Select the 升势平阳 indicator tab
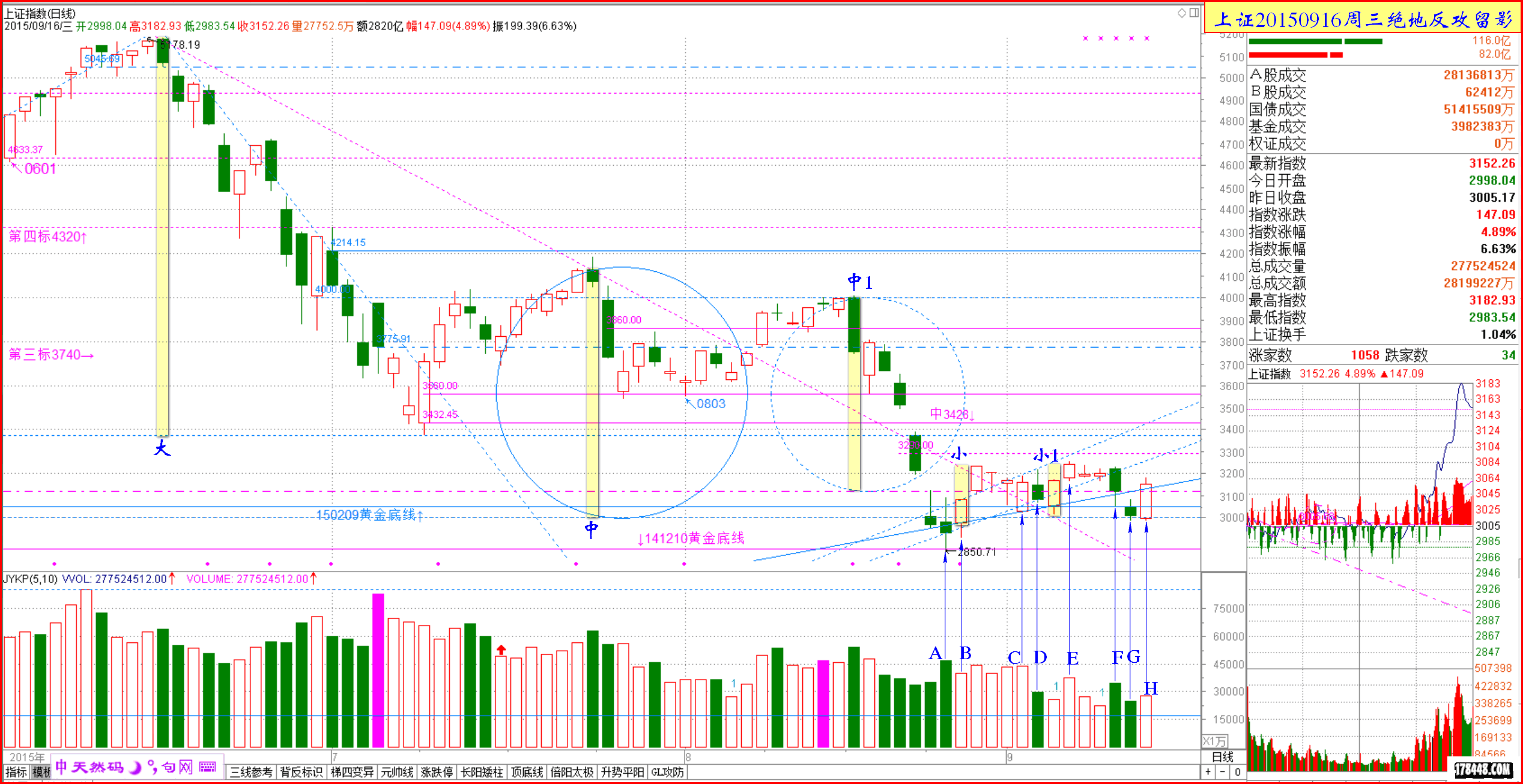 [x=622, y=772]
